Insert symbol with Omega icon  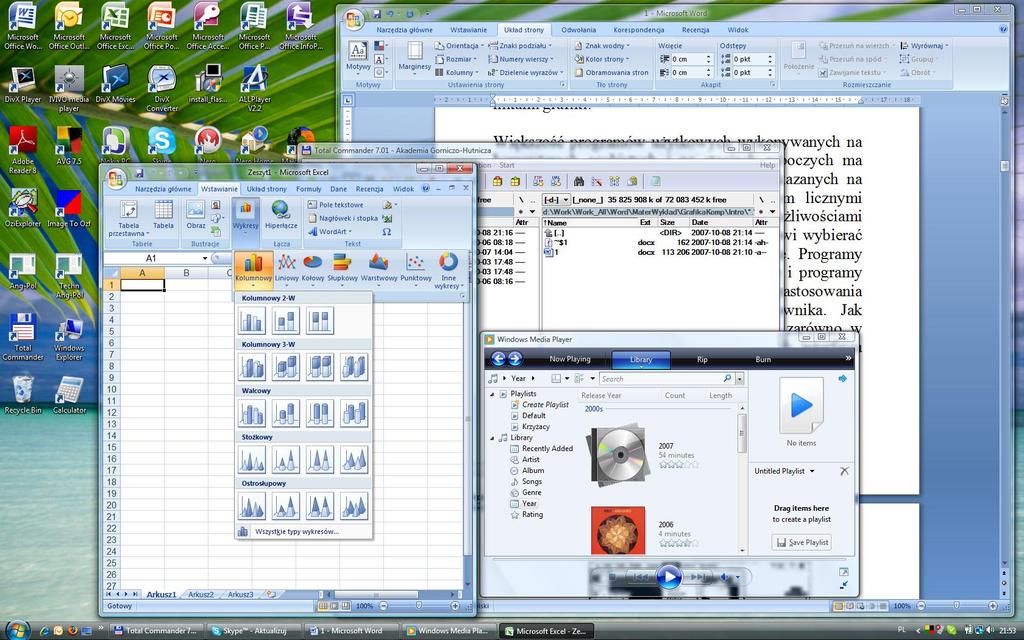point(387,231)
